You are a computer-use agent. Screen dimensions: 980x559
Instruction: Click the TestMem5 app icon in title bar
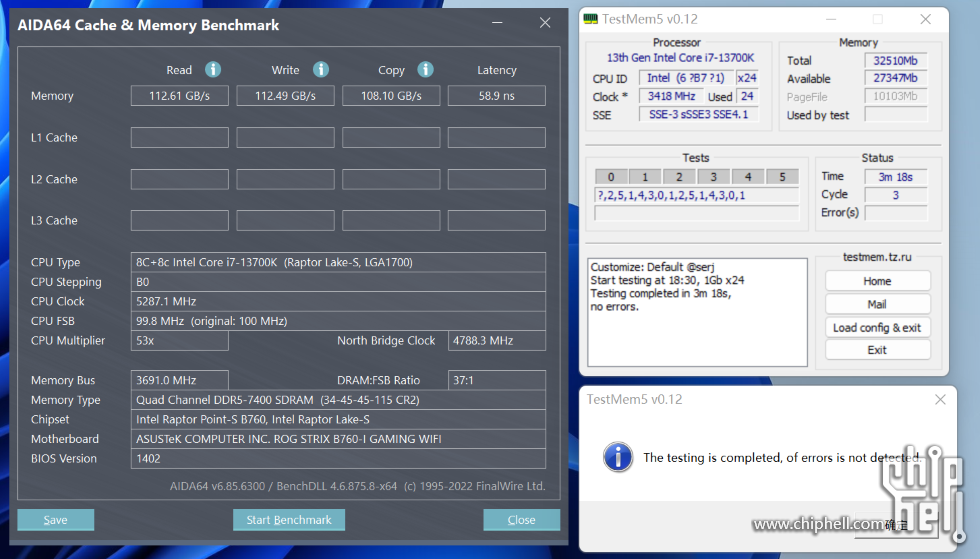pyautogui.click(x=591, y=19)
